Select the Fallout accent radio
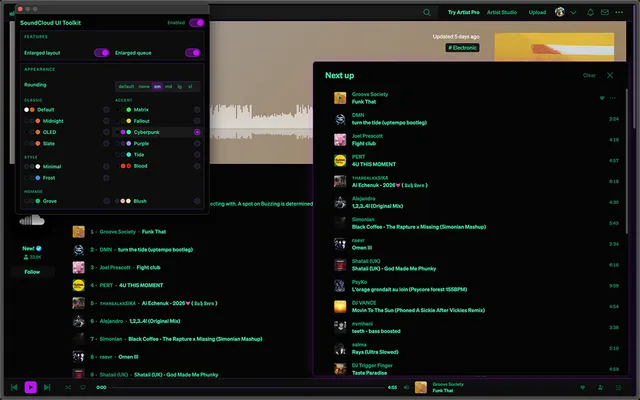The image size is (640, 400). coord(197,121)
